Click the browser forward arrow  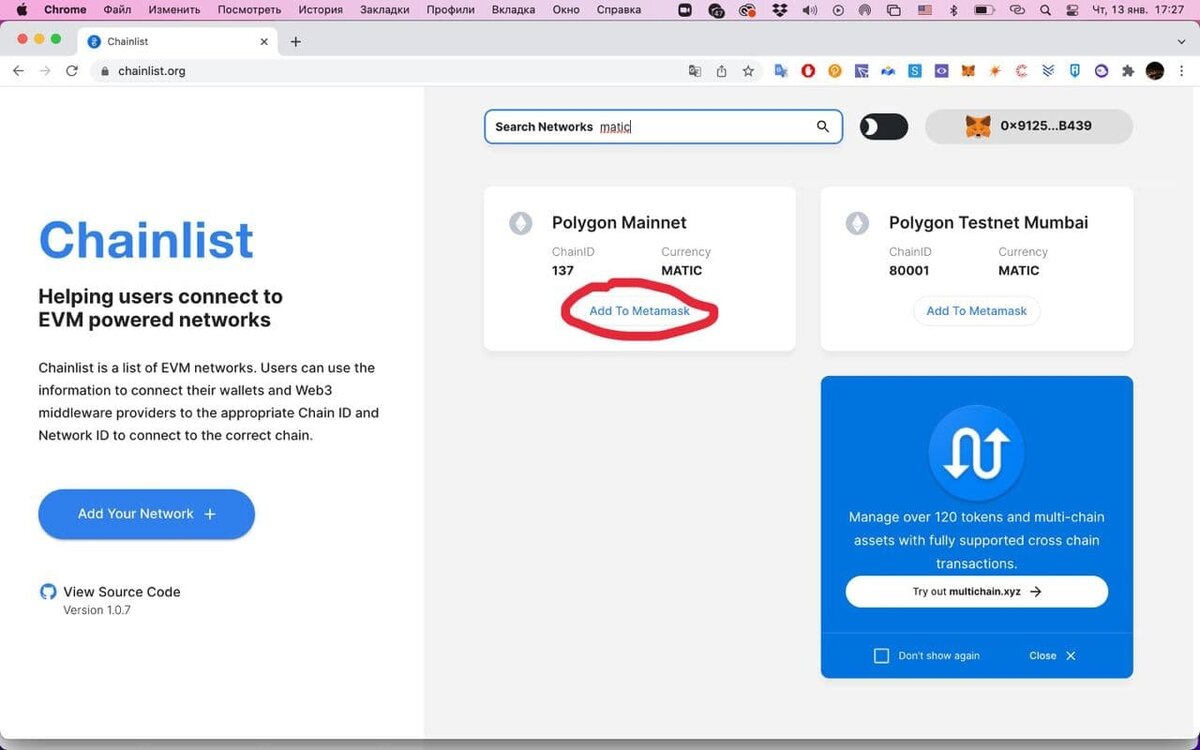[45, 71]
